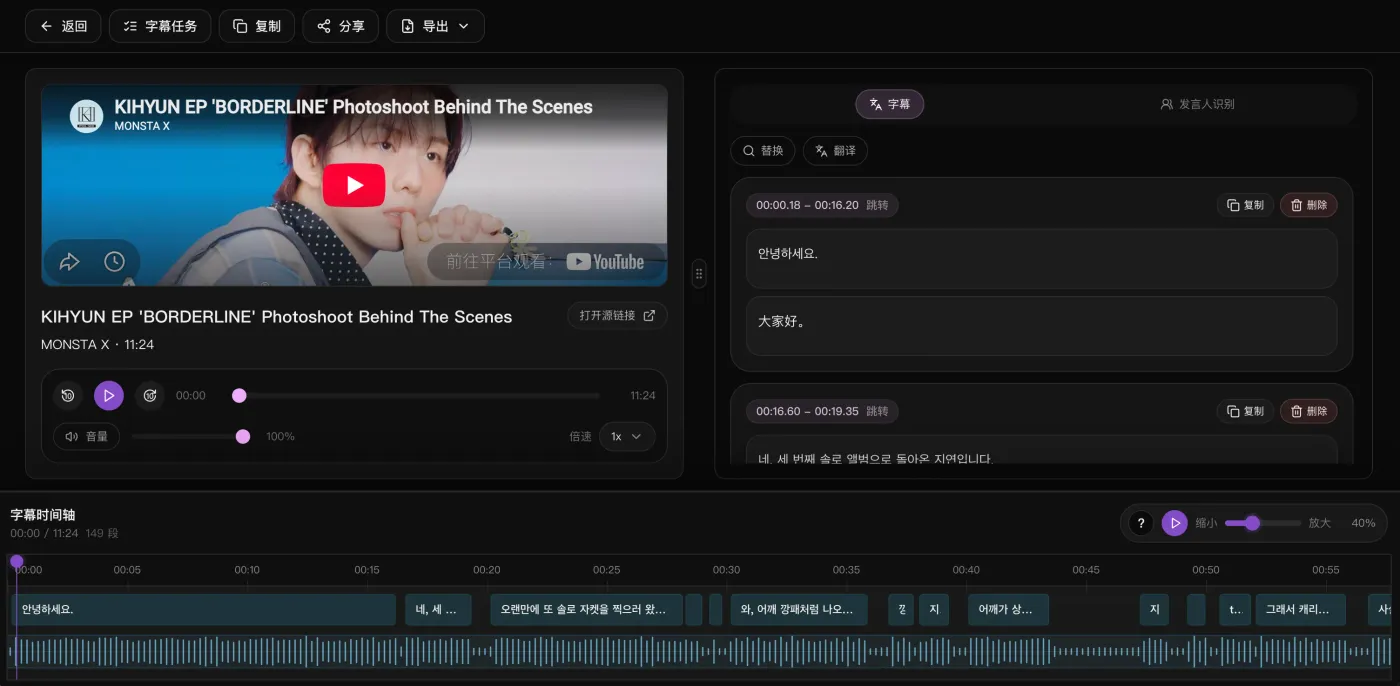Screen dimensions: 1400x686
Task: Edit the 안녕하세요. subtitle text field
Action: [x=1041, y=259]
